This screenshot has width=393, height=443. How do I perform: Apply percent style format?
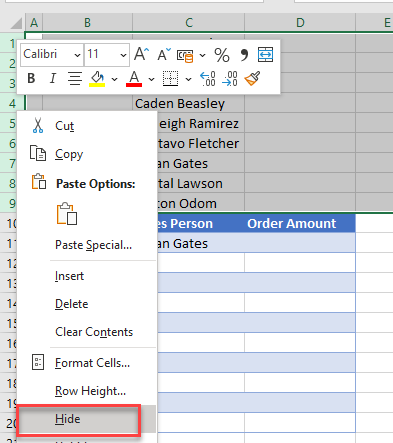pyautogui.click(x=222, y=55)
